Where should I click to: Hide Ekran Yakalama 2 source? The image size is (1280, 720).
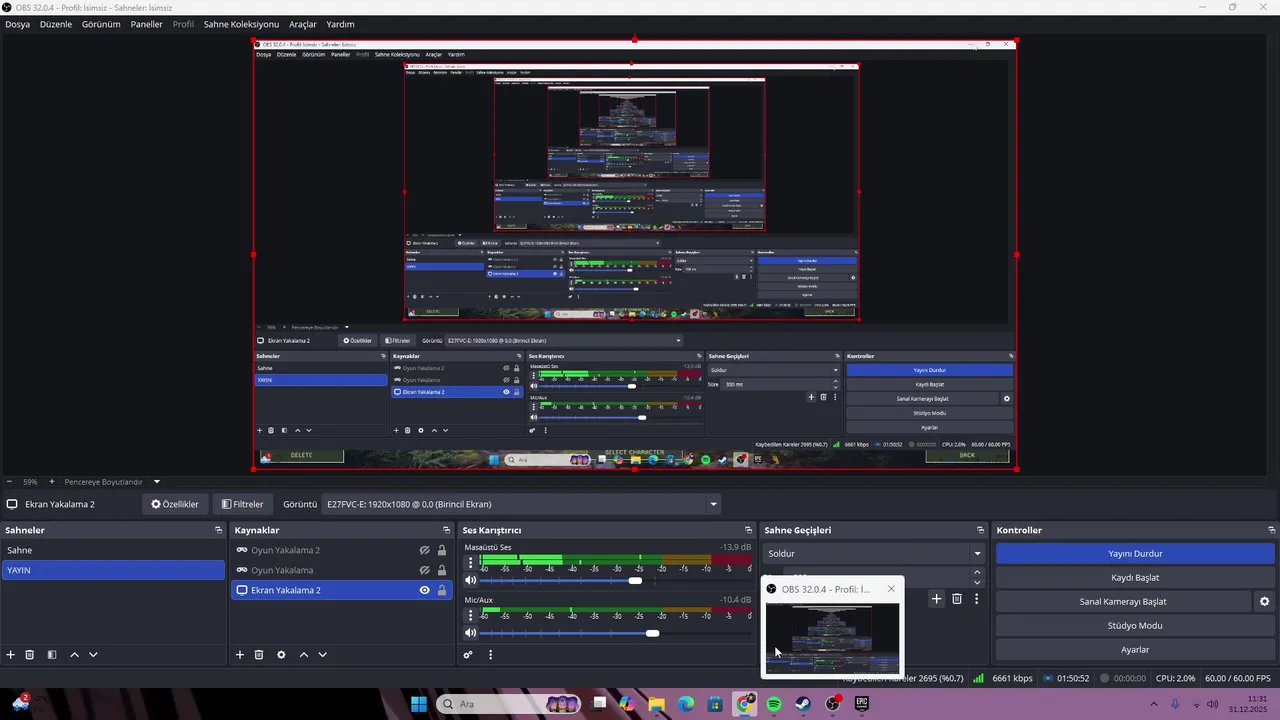point(424,590)
